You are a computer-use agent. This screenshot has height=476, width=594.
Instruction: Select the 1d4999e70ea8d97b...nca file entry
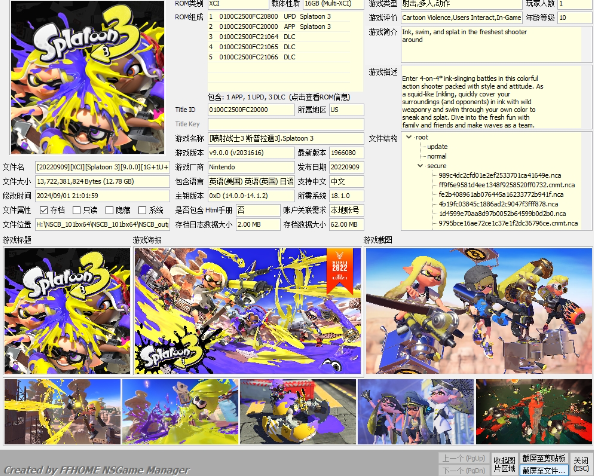502,214
